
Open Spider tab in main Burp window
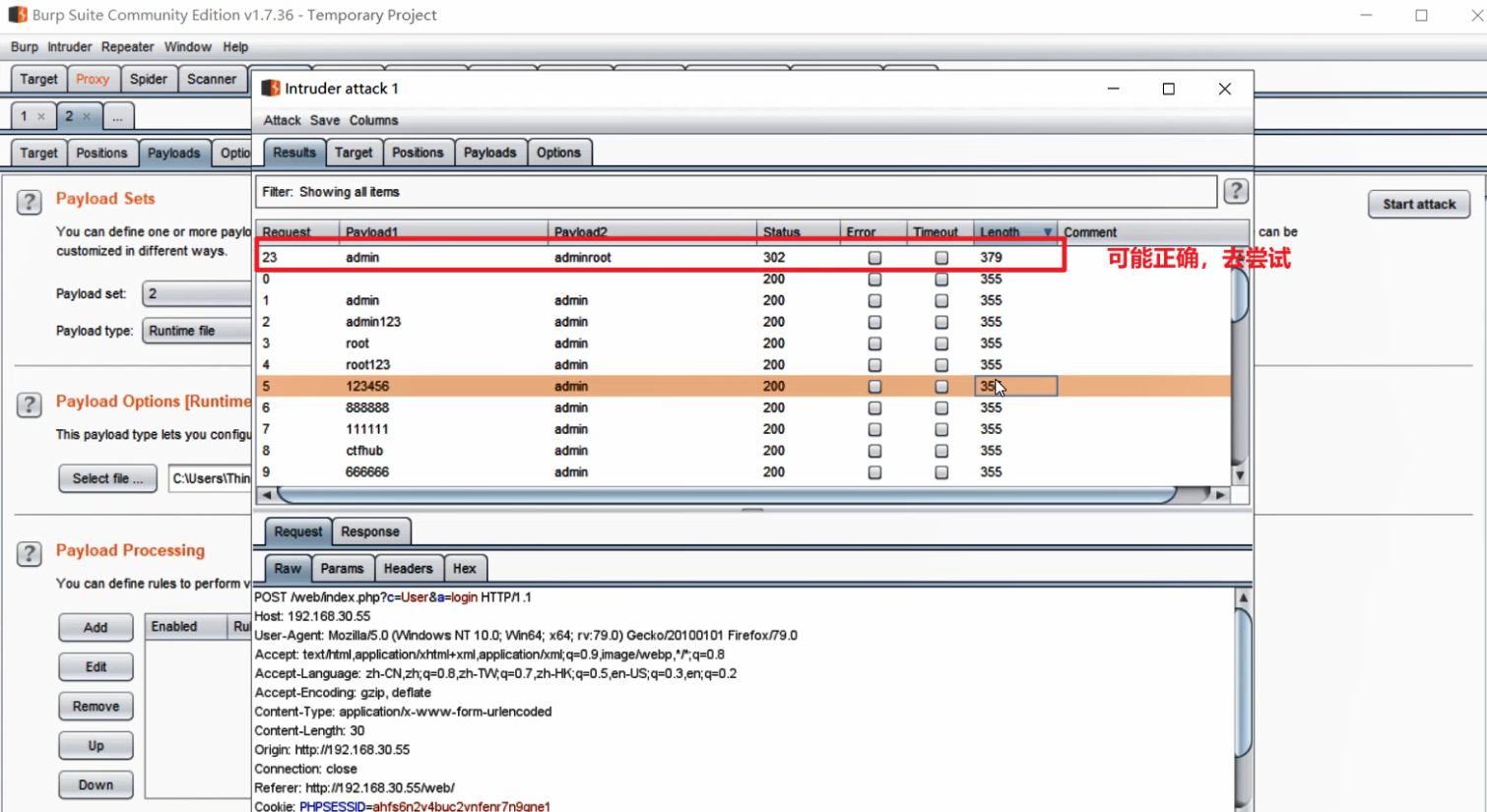click(149, 79)
